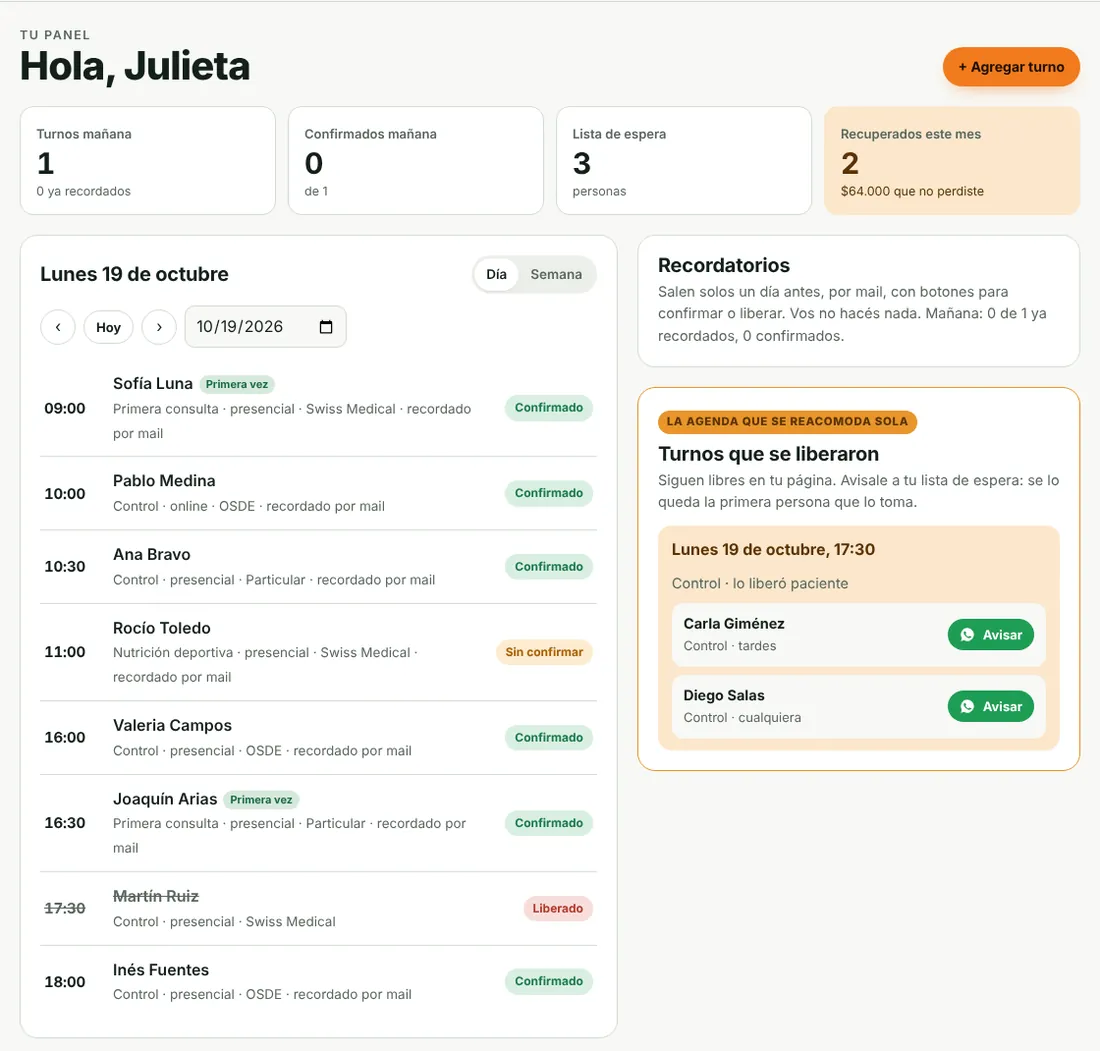
Task: Click WhatsApp icon beside Diego Salas
Action: 967,707
